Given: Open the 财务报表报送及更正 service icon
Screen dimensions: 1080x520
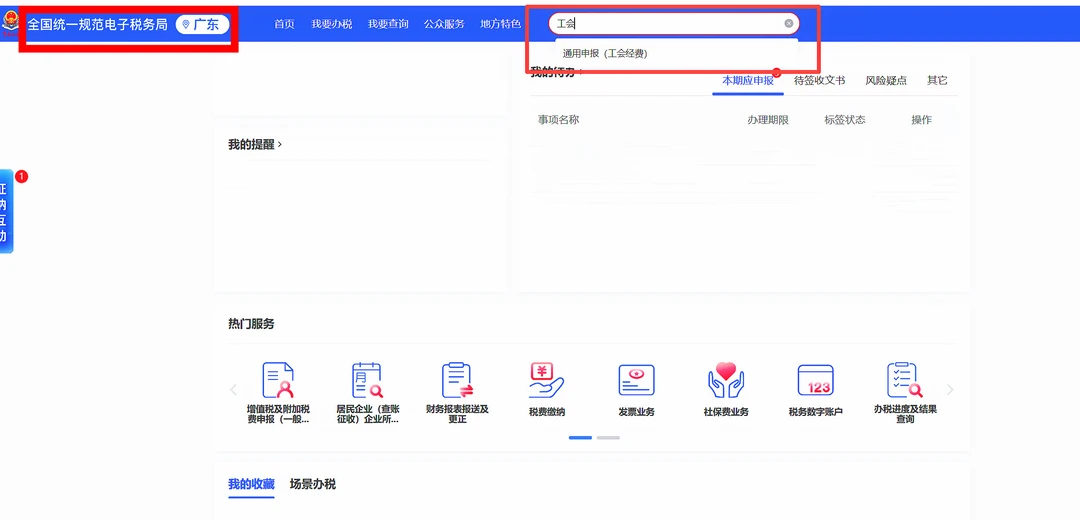Looking at the screenshot, I should tap(457, 380).
